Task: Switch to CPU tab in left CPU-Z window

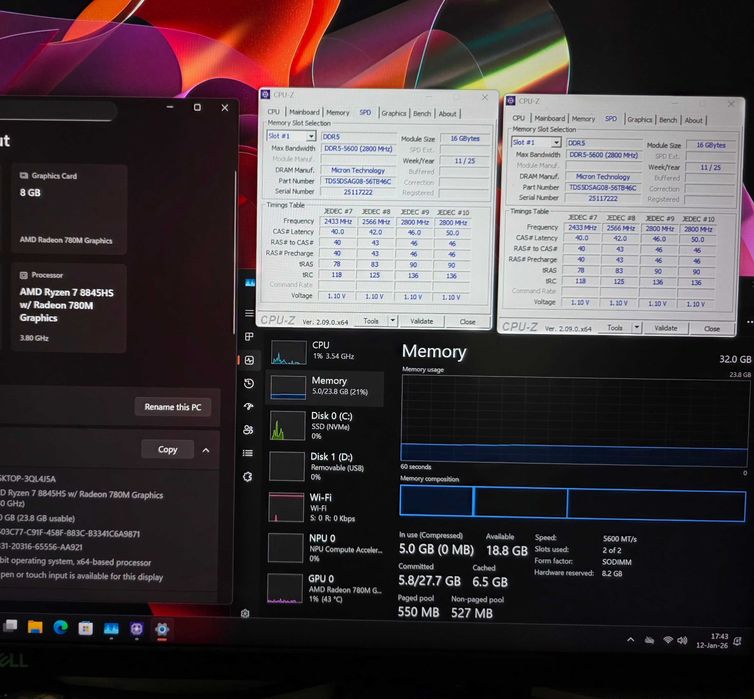Action: coord(274,112)
